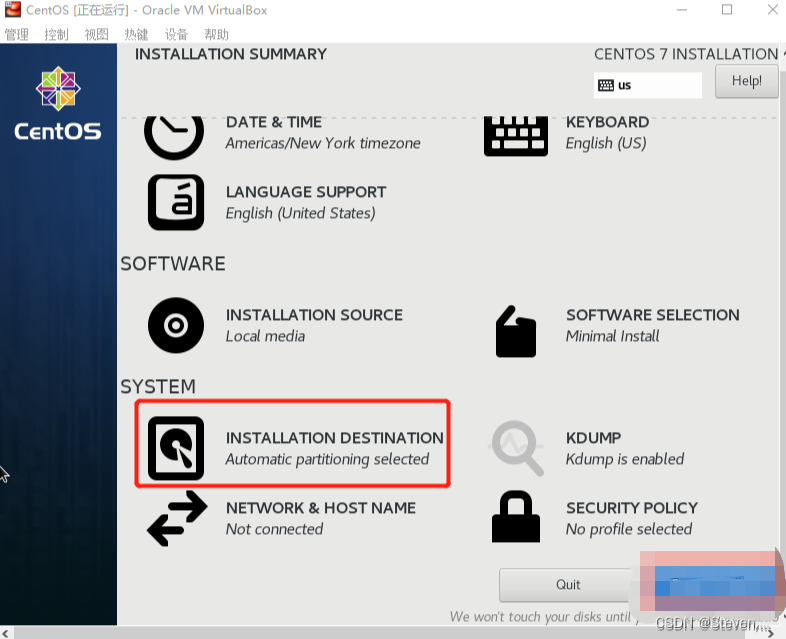The image size is (786, 639).
Task: Click the Kdump magnifier icon
Action: point(517,448)
